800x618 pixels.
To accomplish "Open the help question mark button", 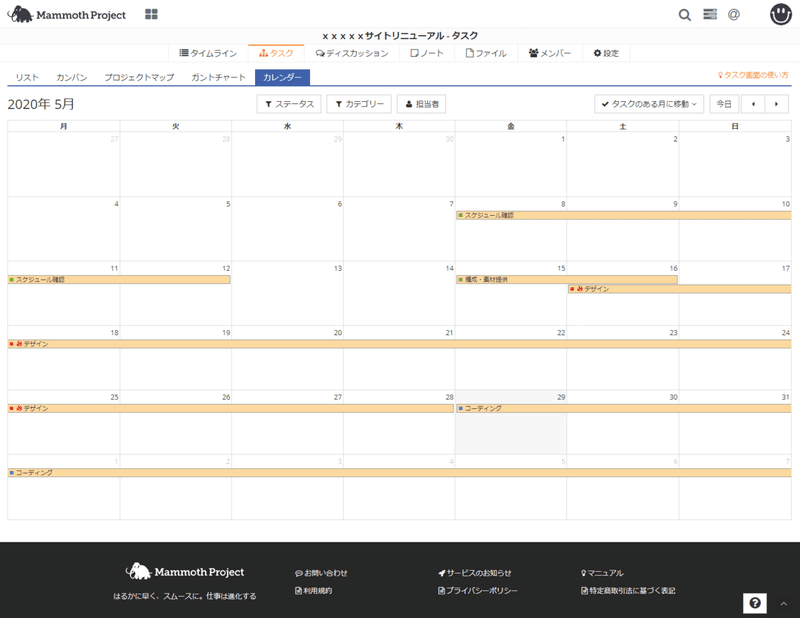I will 755,603.
